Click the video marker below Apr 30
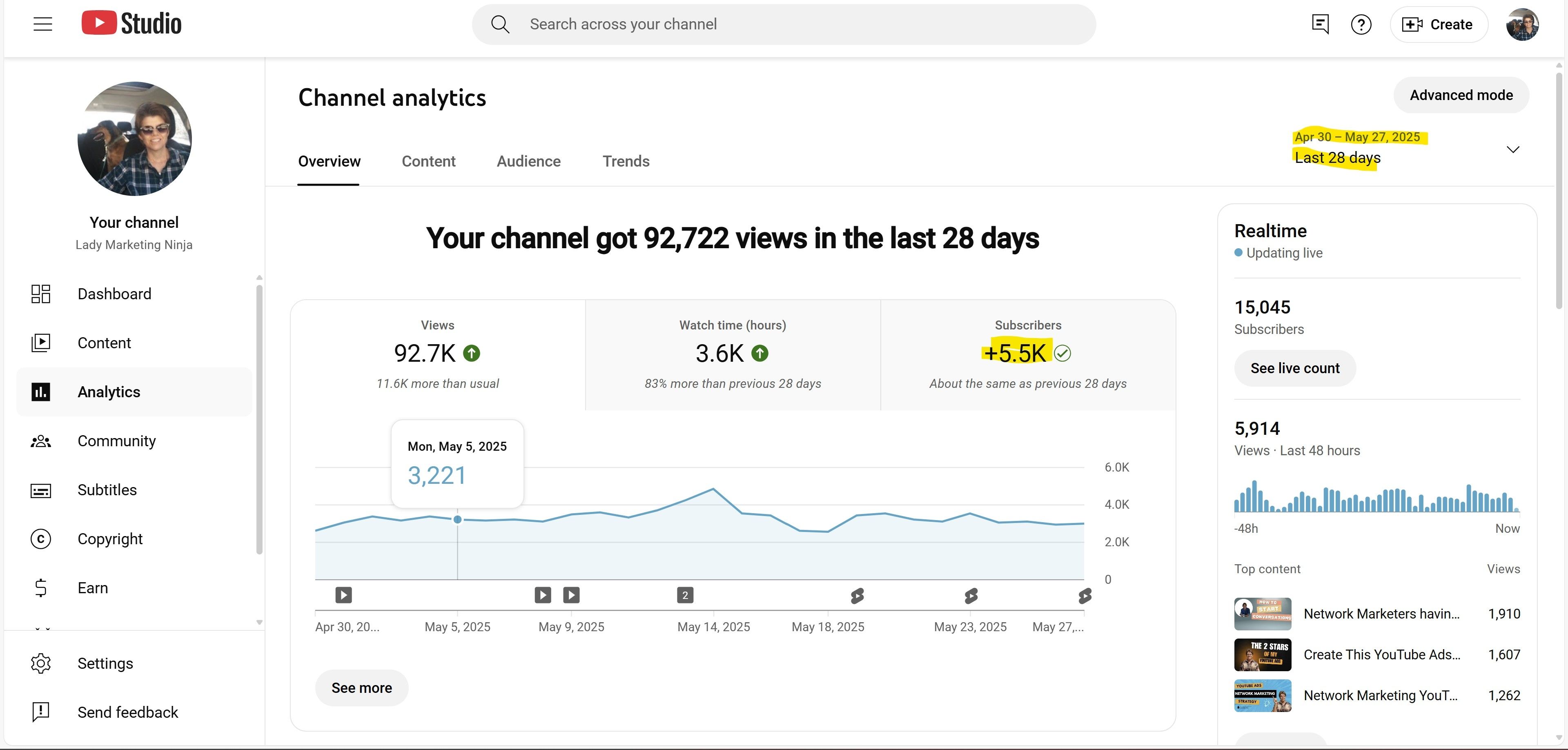 (343, 595)
